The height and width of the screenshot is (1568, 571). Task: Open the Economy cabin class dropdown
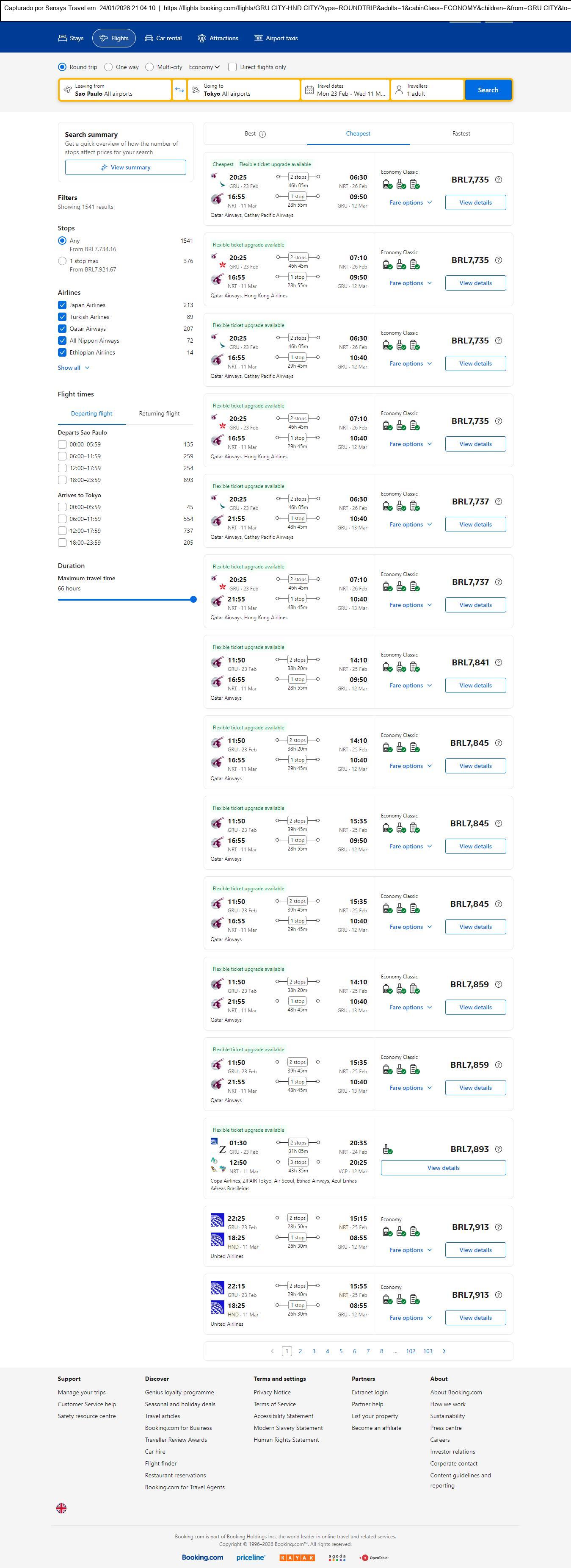tap(204, 67)
